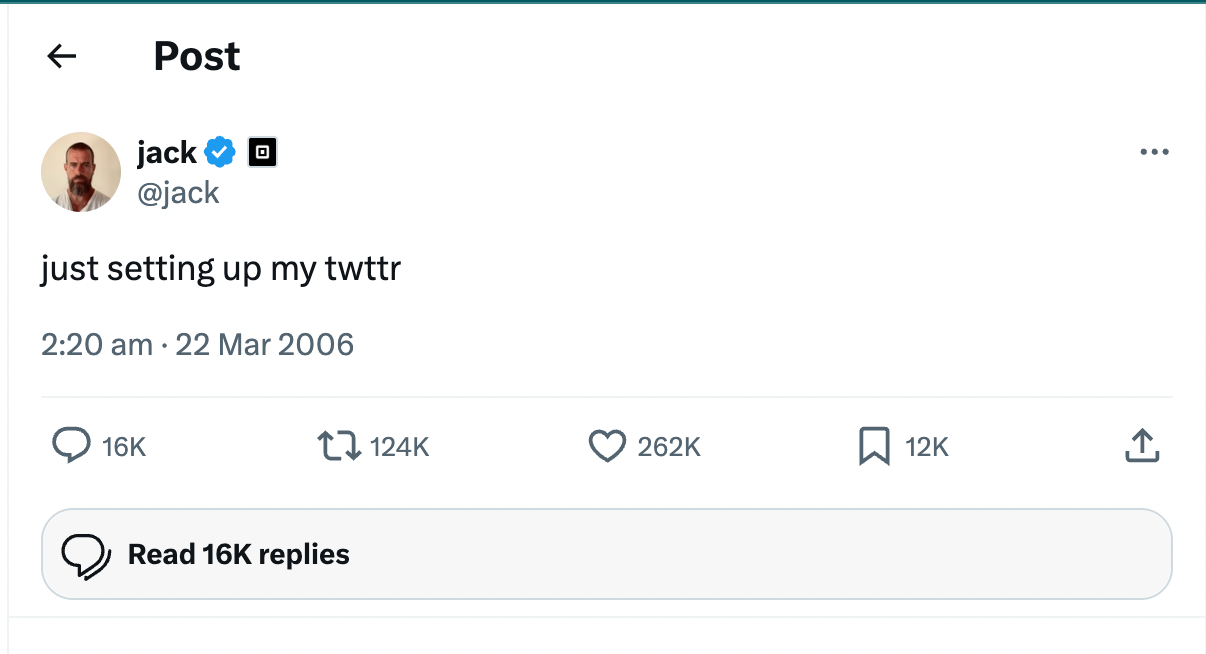The width and height of the screenshot is (1206, 654).
Task: Like the post with the heart icon
Action: click(607, 446)
